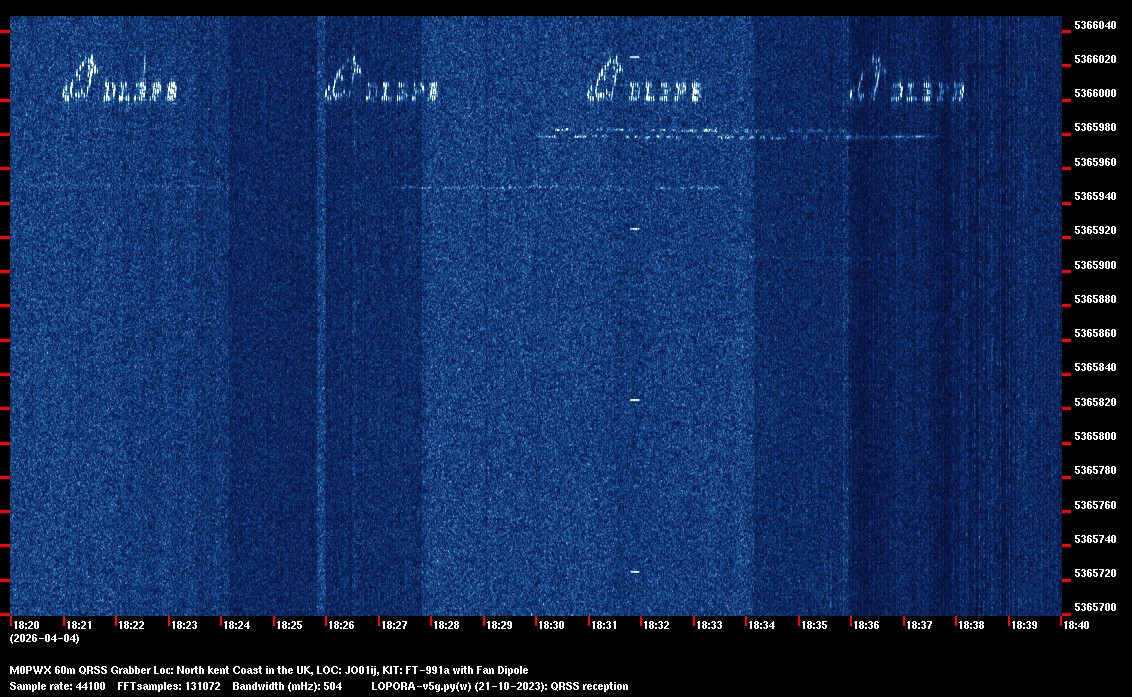
Task: Click the horizontal signal trace at 5365980 Hz
Action: pos(738,134)
